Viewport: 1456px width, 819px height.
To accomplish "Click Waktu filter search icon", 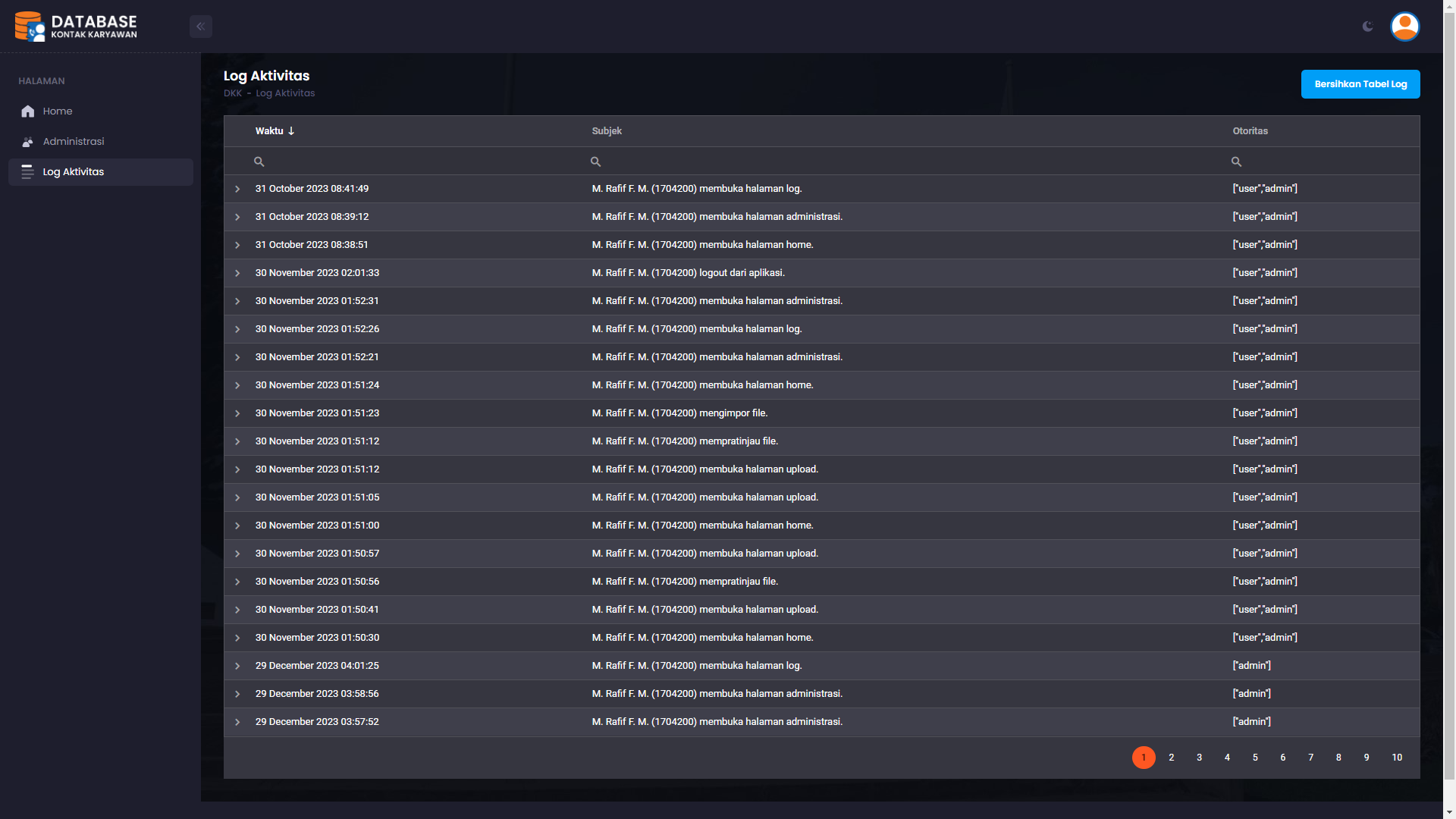I will (259, 162).
